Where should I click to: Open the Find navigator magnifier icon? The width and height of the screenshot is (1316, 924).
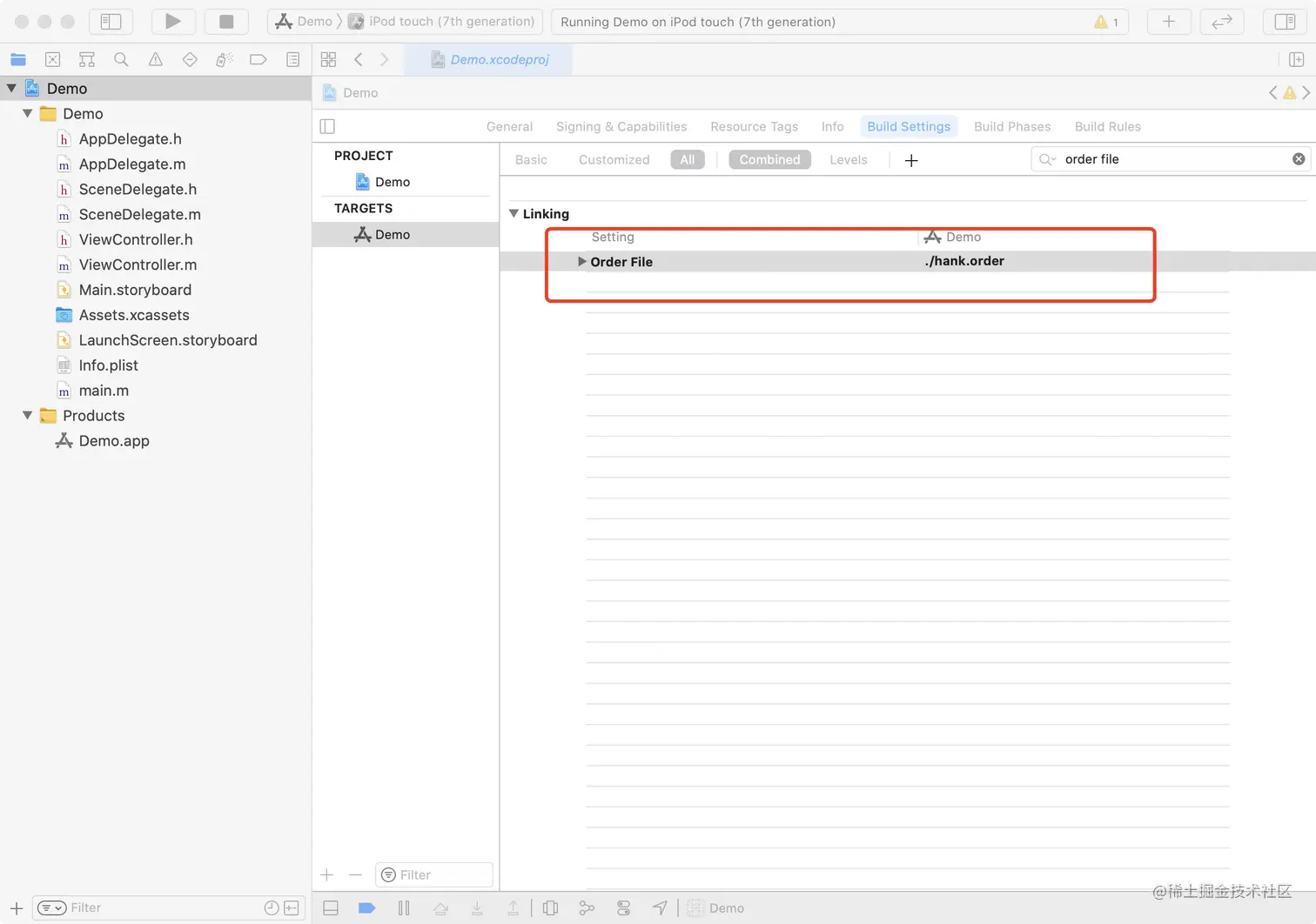(x=121, y=59)
